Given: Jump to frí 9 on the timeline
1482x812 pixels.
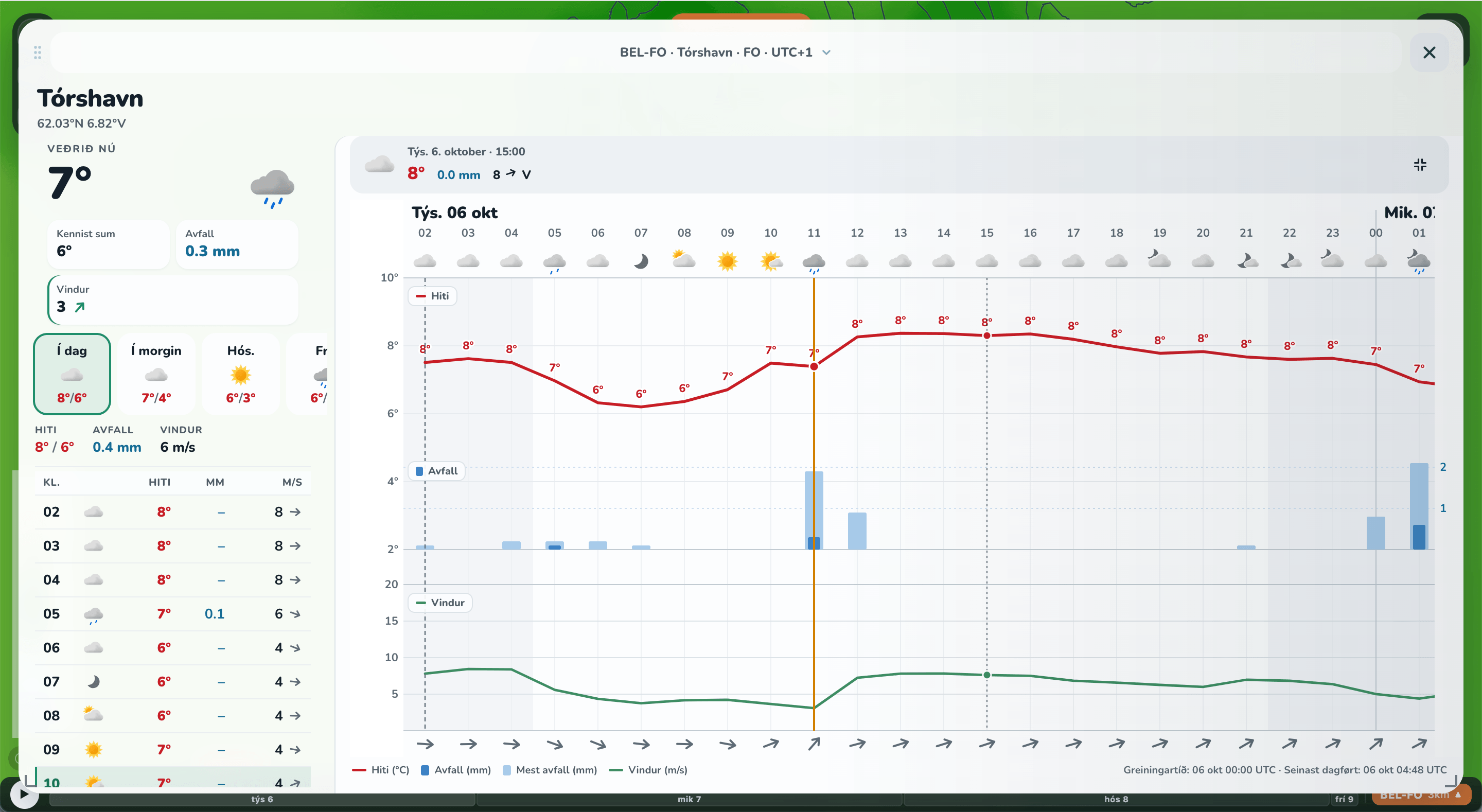Looking at the screenshot, I should tap(1345, 799).
